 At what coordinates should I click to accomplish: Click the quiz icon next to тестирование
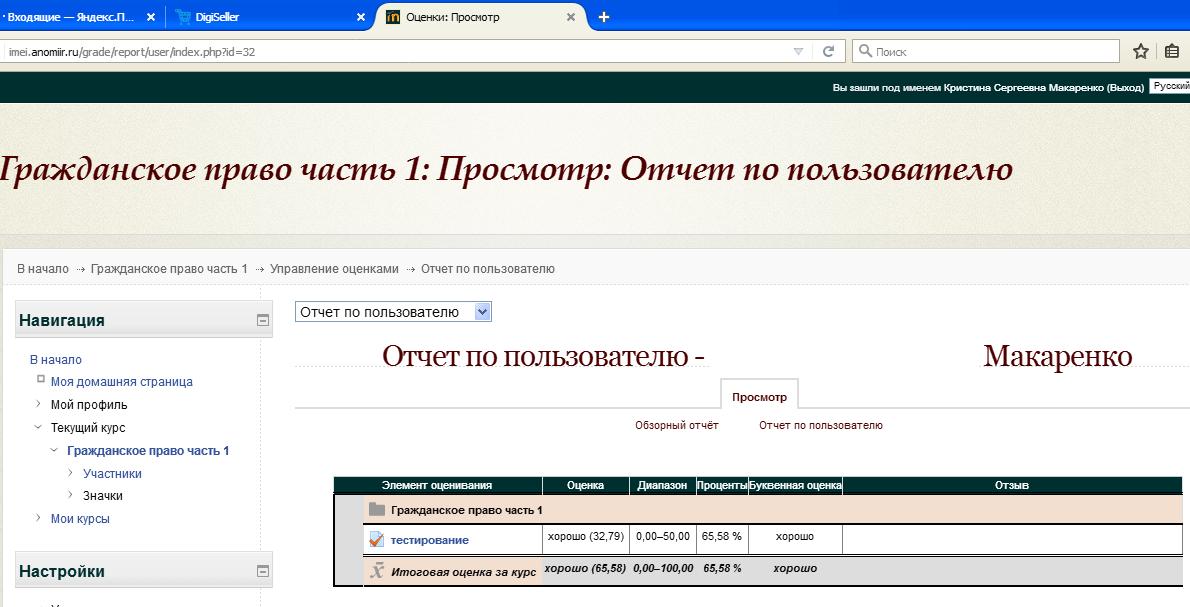(x=376, y=540)
